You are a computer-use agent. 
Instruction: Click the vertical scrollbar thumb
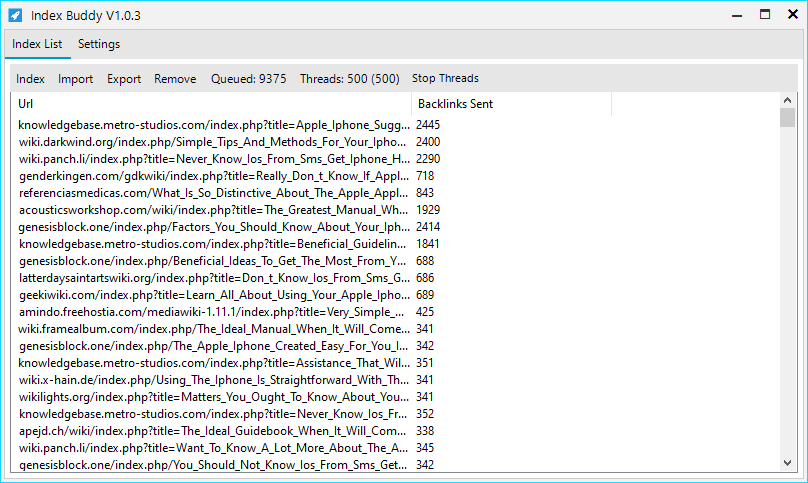pos(787,118)
